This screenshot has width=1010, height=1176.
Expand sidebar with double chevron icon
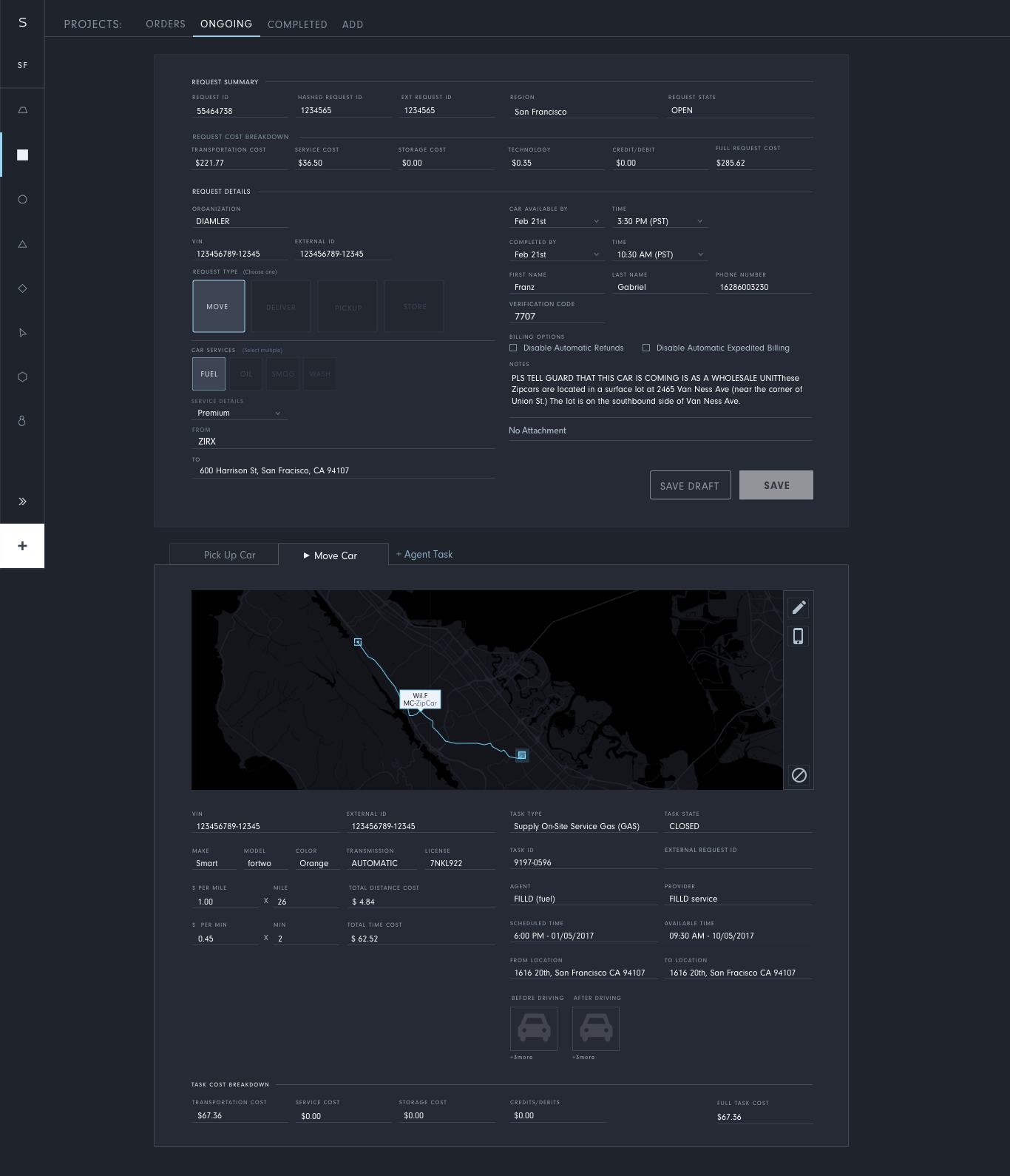click(x=22, y=501)
